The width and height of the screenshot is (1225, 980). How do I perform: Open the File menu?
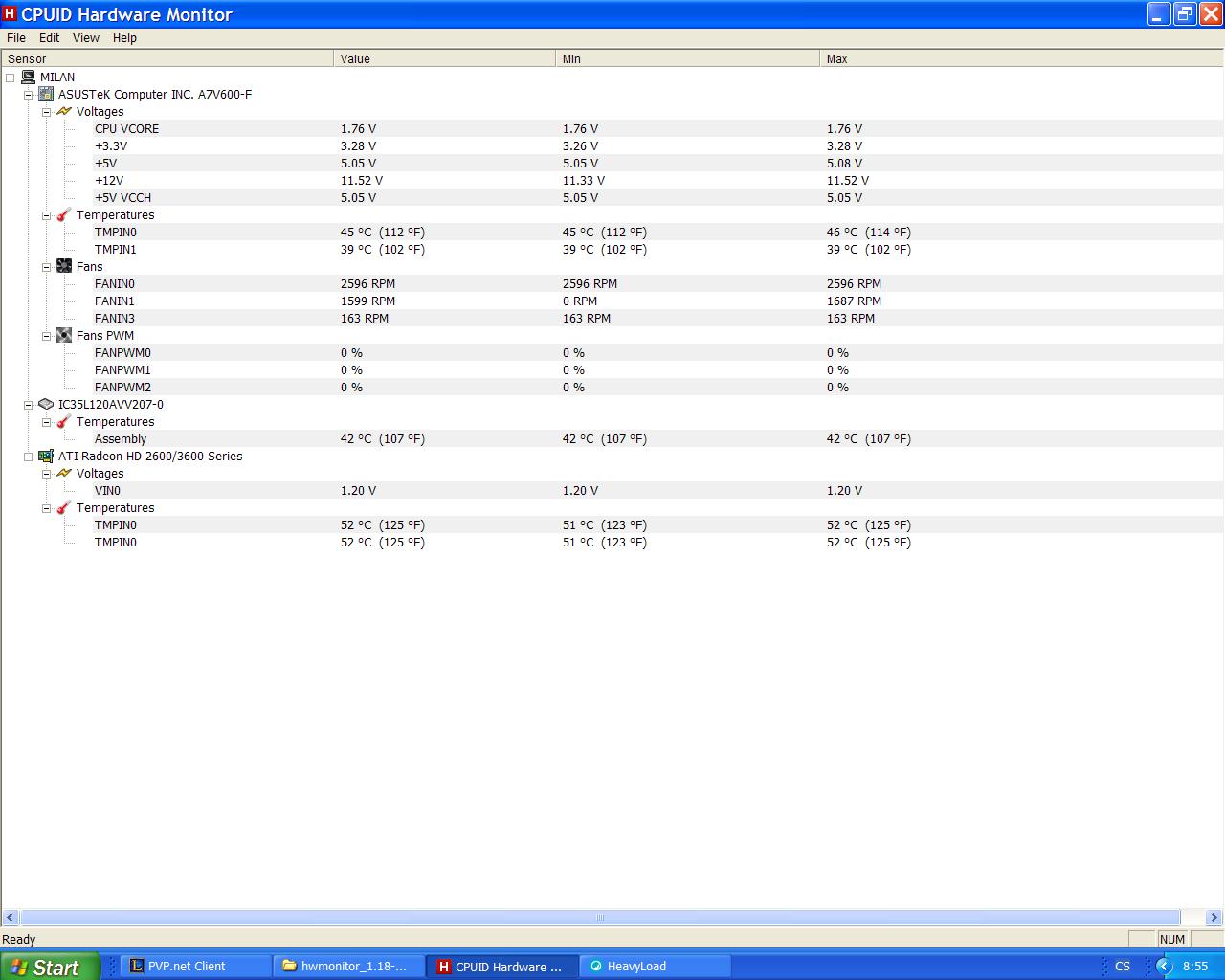(16, 37)
